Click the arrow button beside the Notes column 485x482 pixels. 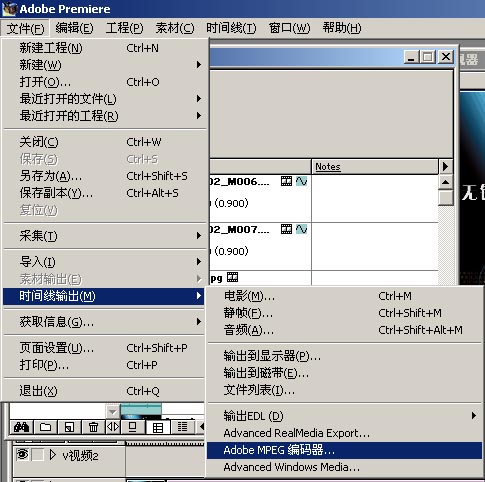(x=445, y=166)
